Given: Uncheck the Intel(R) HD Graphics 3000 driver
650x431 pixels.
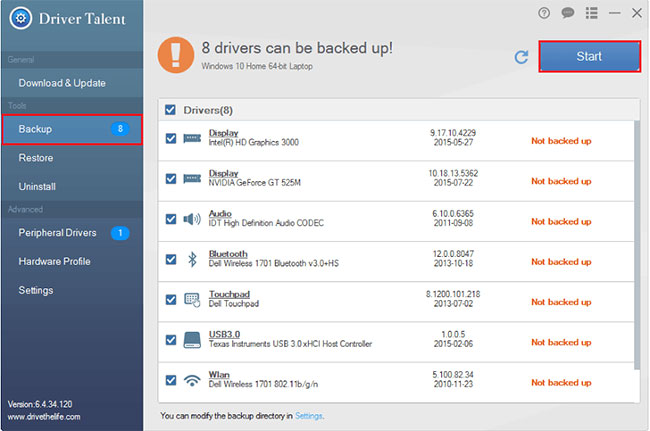Looking at the screenshot, I should tap(171, 138).
